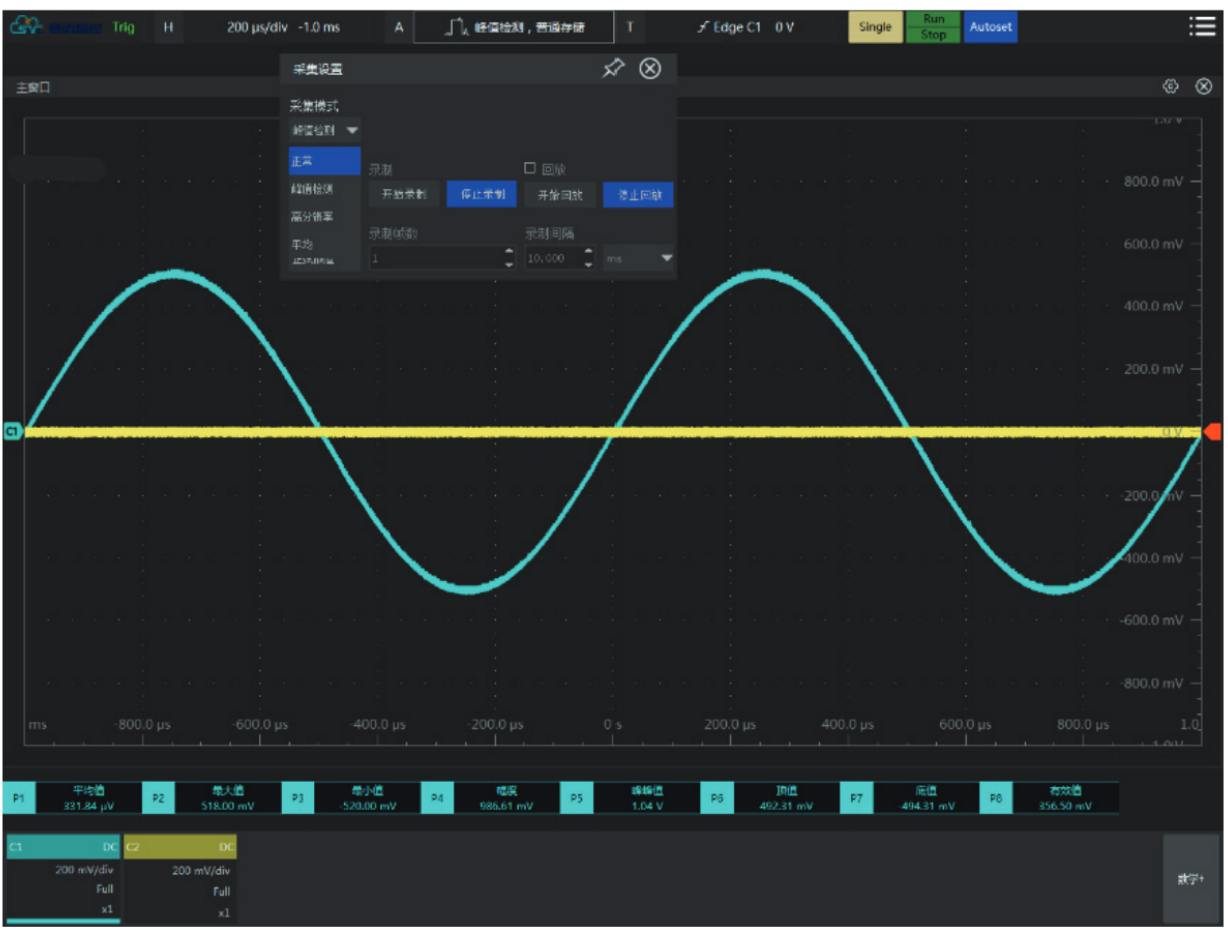Open main window settings gear icon
This screenshot has width=1228, height=930.
(x=1170, y=88)
